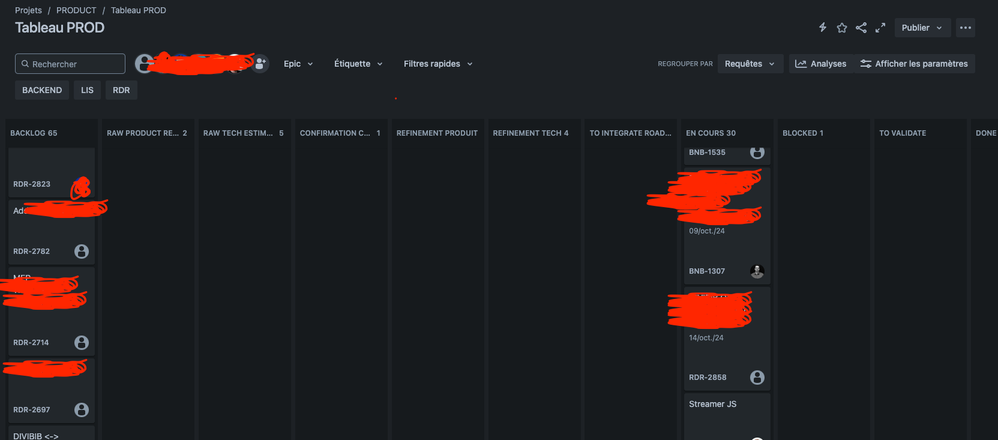
Task: Click the automation lightning bolt icon
Action: click(822, 27)
